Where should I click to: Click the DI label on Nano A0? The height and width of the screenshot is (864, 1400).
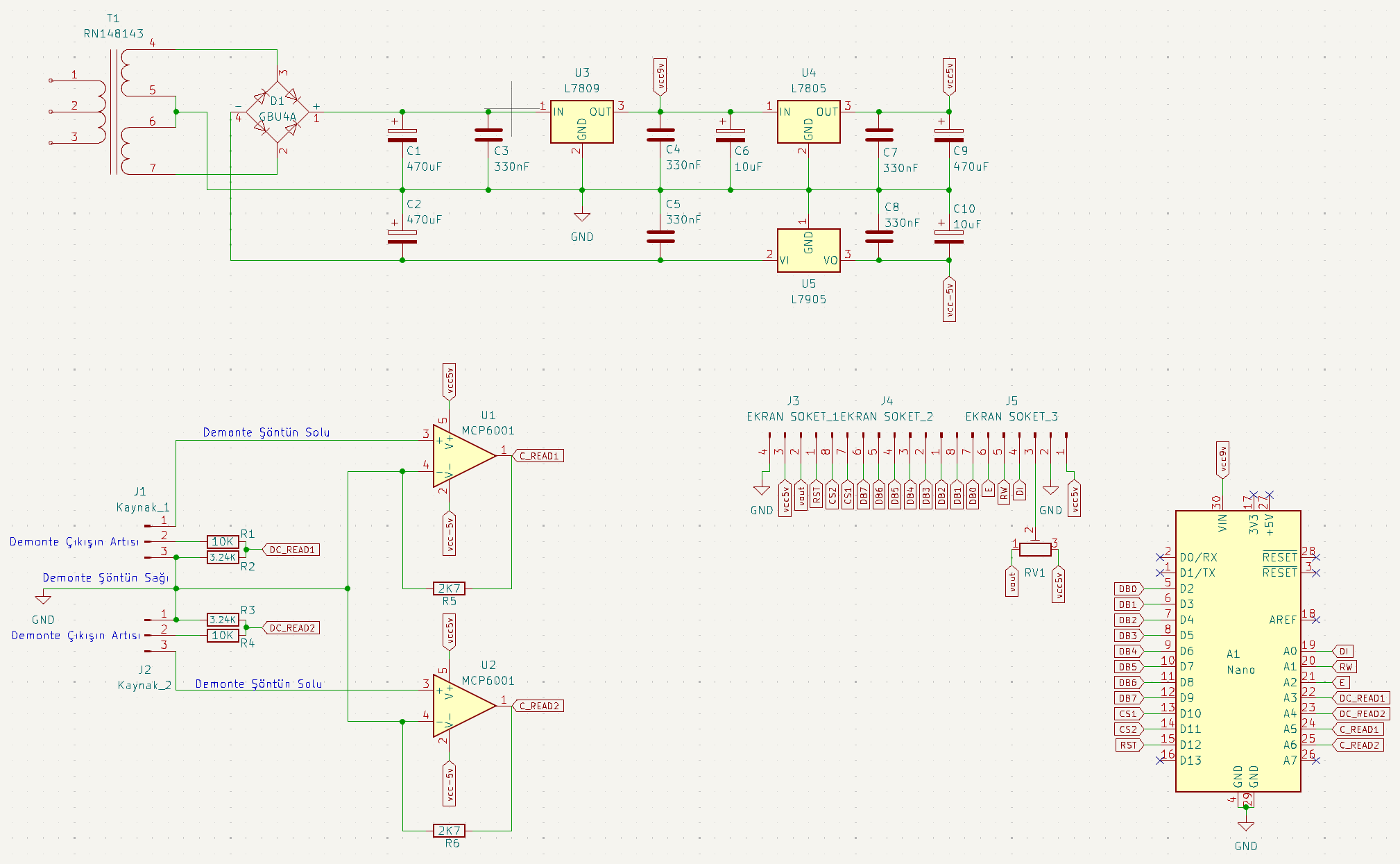[x=1343, y=651]
